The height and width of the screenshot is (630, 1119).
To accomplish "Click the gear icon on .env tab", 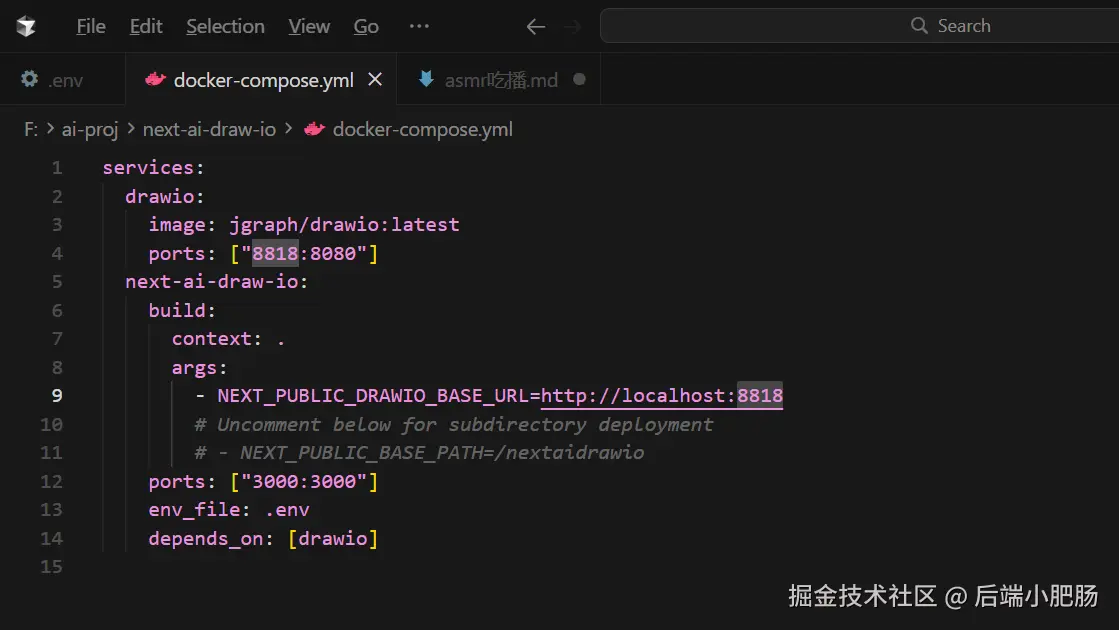I will [29, 78].
